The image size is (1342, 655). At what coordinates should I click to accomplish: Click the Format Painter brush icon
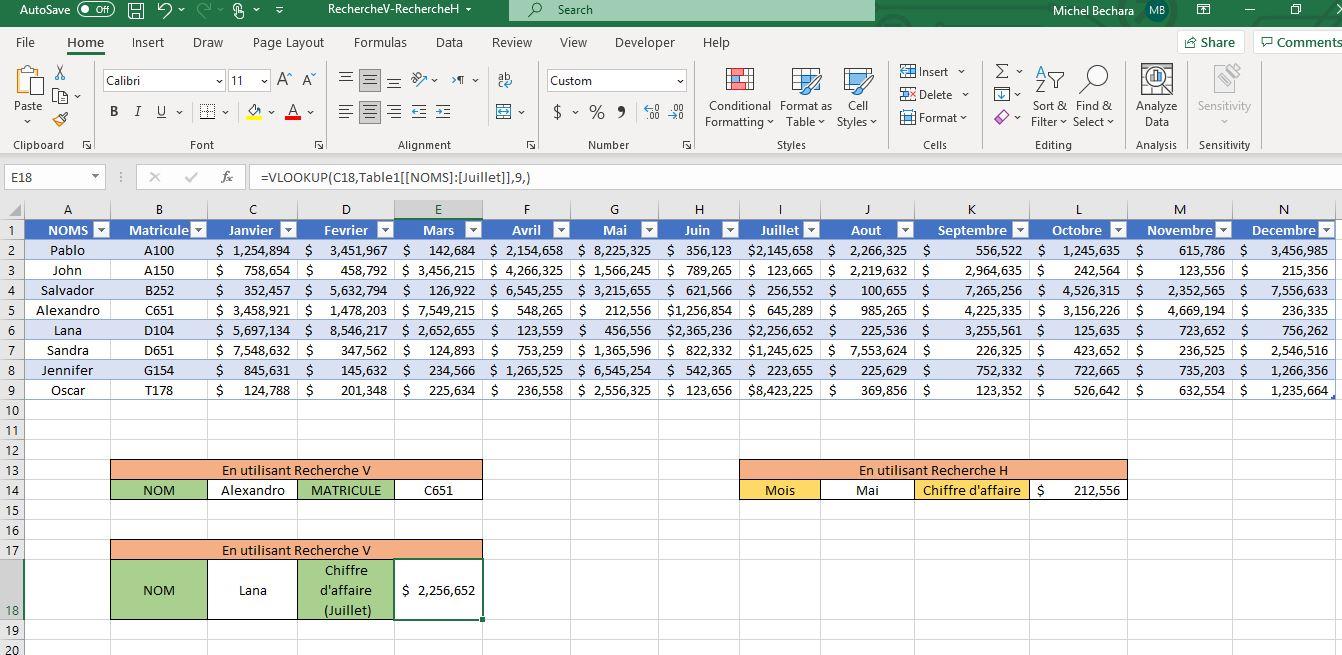(60, 119)
